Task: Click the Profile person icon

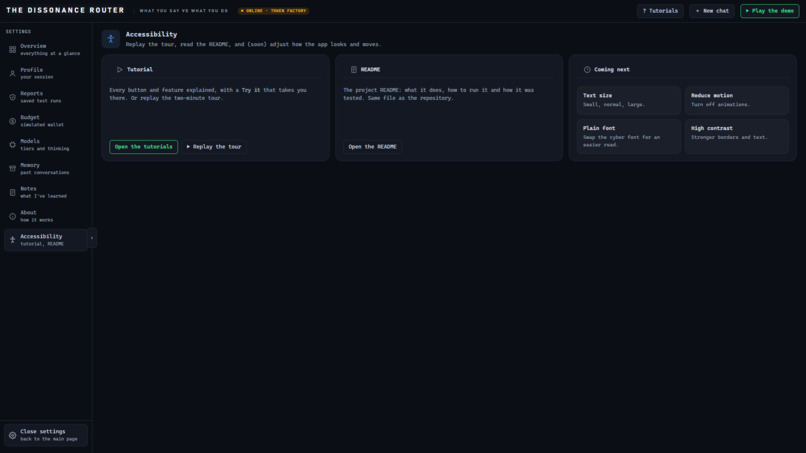Action: point(12,74)
